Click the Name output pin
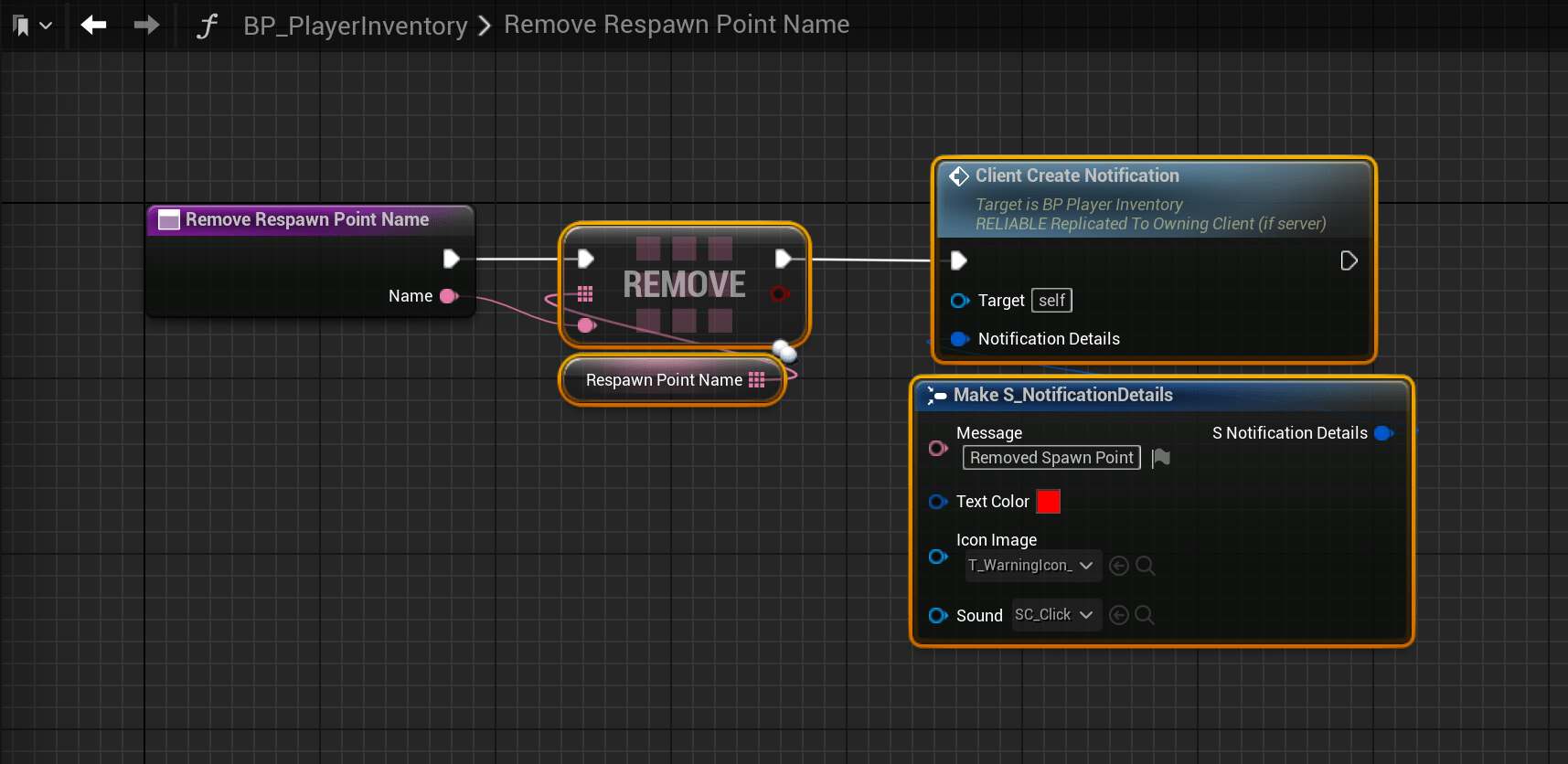Viewport: 1568px width, 764px height. point(449,296)
